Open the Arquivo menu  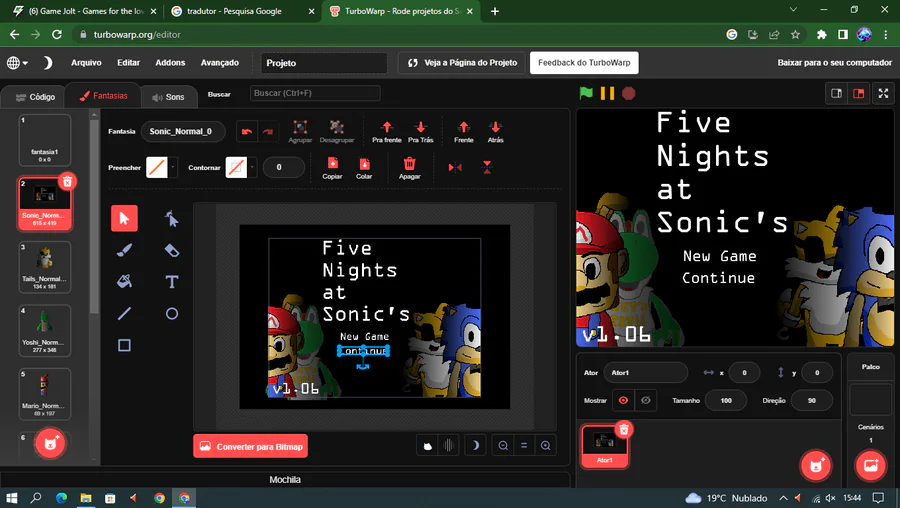pyautogui.click(x=86, y=63)
